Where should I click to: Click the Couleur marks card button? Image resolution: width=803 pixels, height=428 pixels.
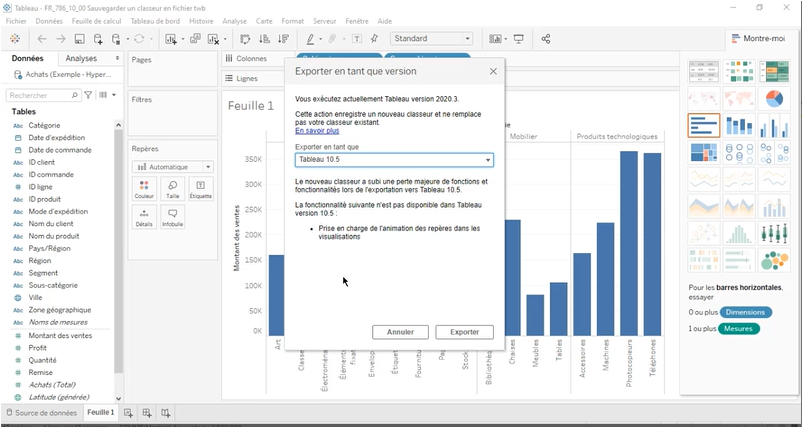pyautogui.click(x=145, y=189)
